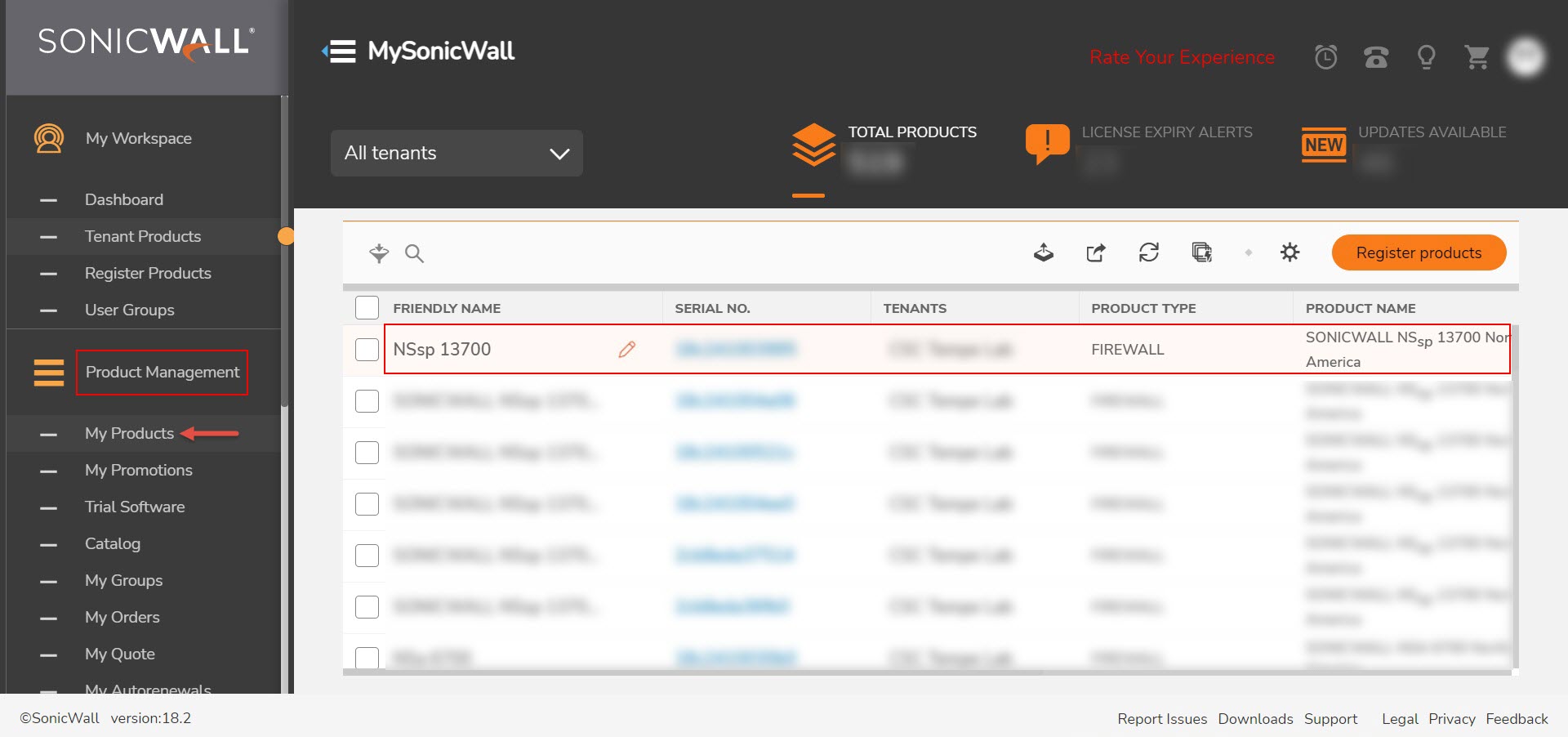
Task: Sort by the Product Type column header
Action: pos(1143,308)
